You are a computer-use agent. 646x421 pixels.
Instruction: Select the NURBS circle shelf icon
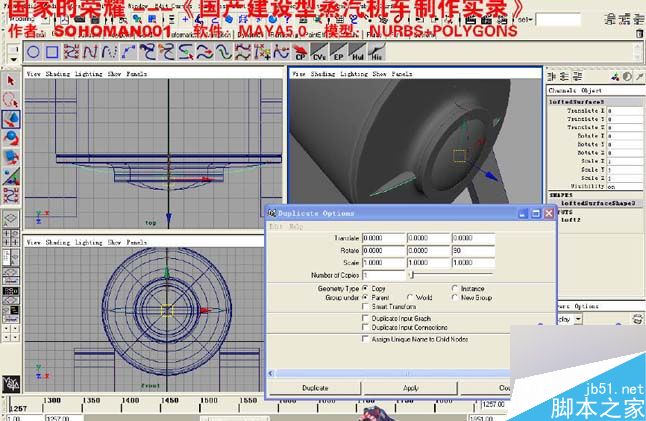click(x=33, y=52)
